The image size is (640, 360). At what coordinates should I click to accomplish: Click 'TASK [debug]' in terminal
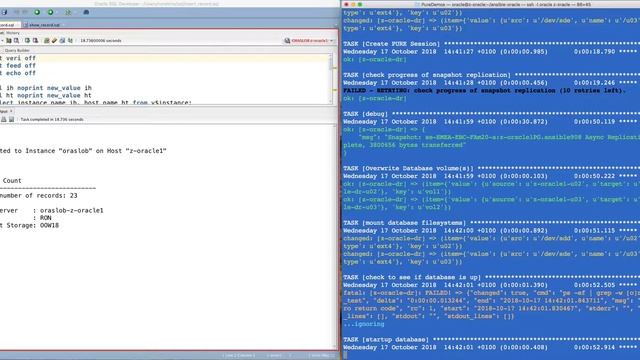tap(366, 113)
